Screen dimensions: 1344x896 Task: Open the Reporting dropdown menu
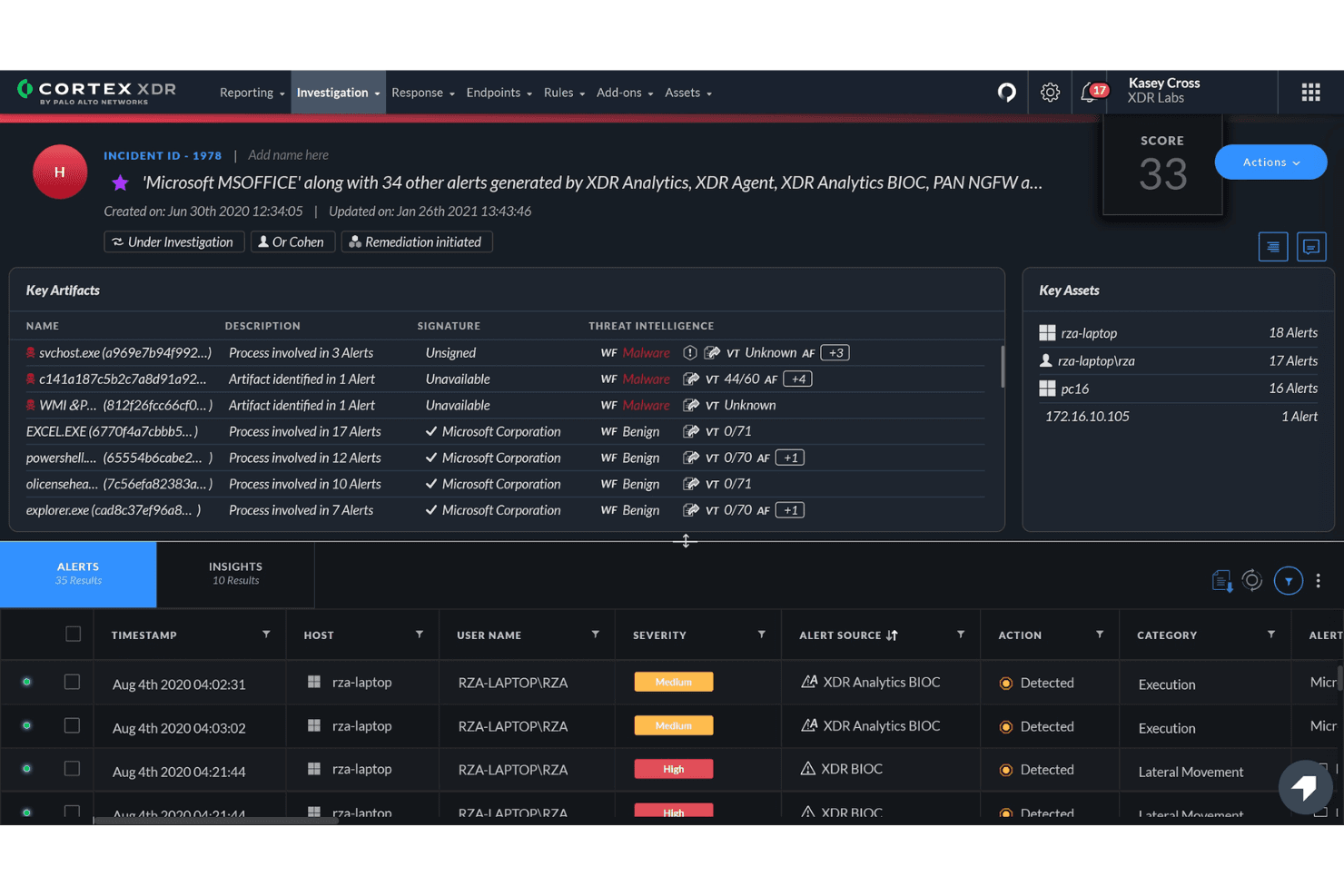[x=252, y=93]
